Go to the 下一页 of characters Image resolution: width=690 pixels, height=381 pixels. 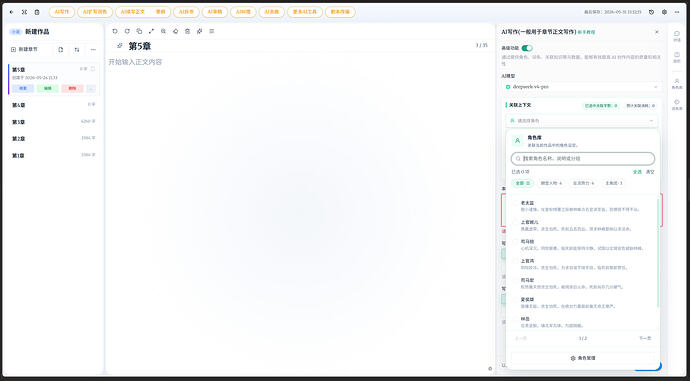(645, 338)
